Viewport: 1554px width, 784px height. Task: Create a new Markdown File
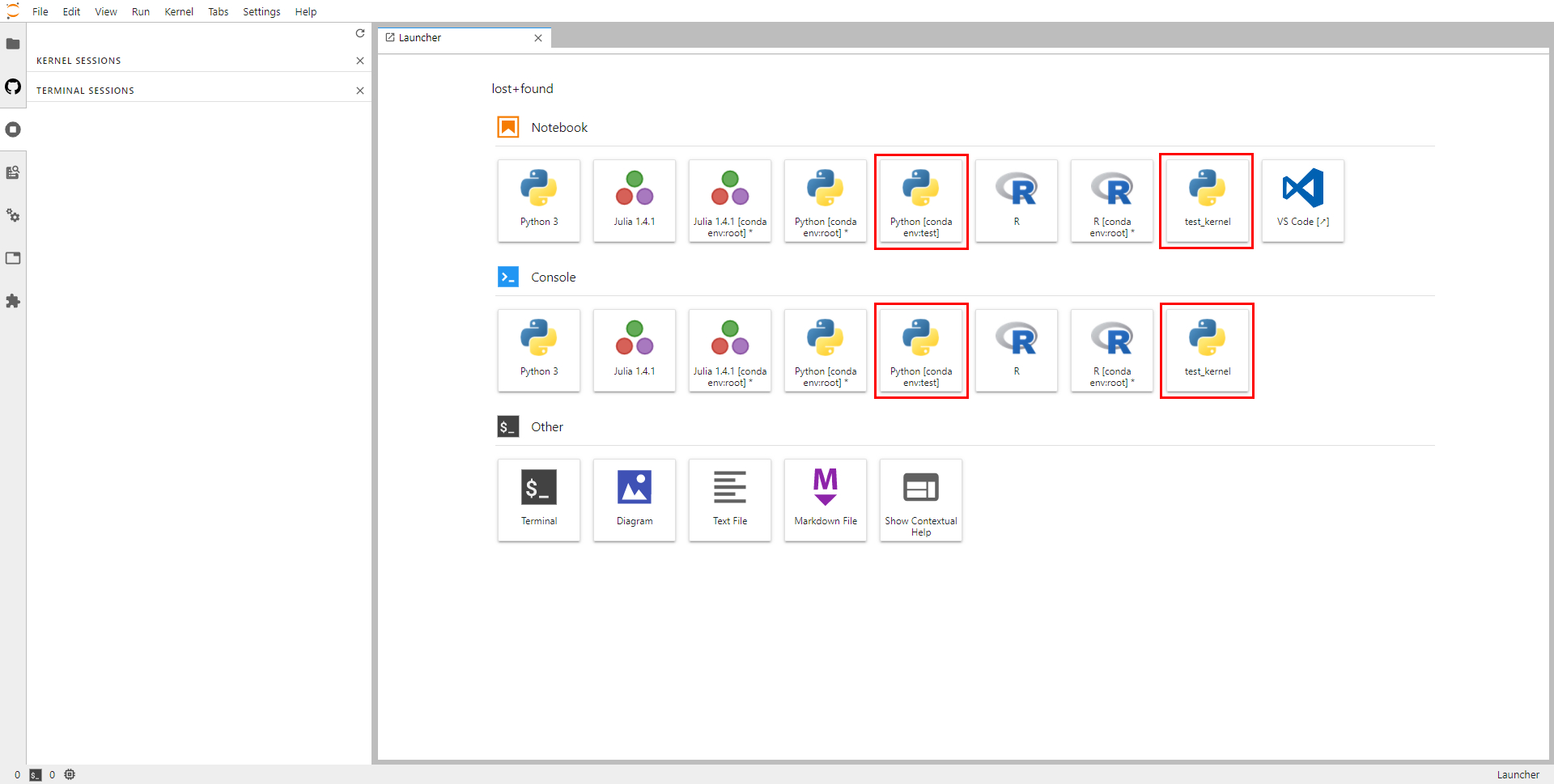(826, 500)
